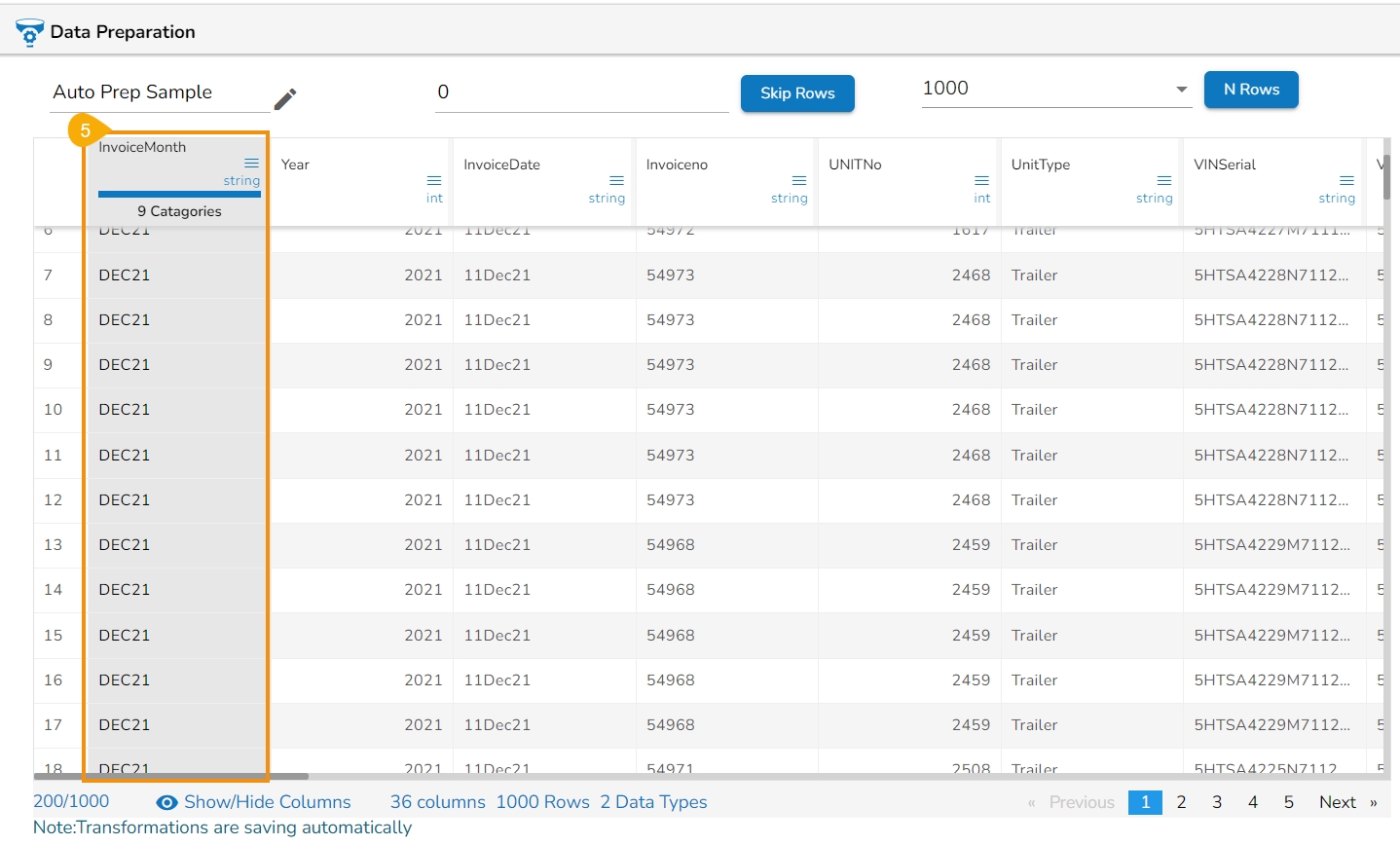
Task: Expand the 1000 rows count dropdown
Action: click(x=1181, y=89)
